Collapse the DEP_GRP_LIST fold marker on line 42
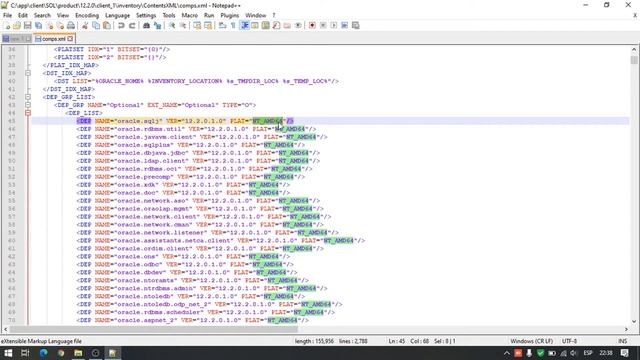 pyautogui.click(x=28, y=97)
